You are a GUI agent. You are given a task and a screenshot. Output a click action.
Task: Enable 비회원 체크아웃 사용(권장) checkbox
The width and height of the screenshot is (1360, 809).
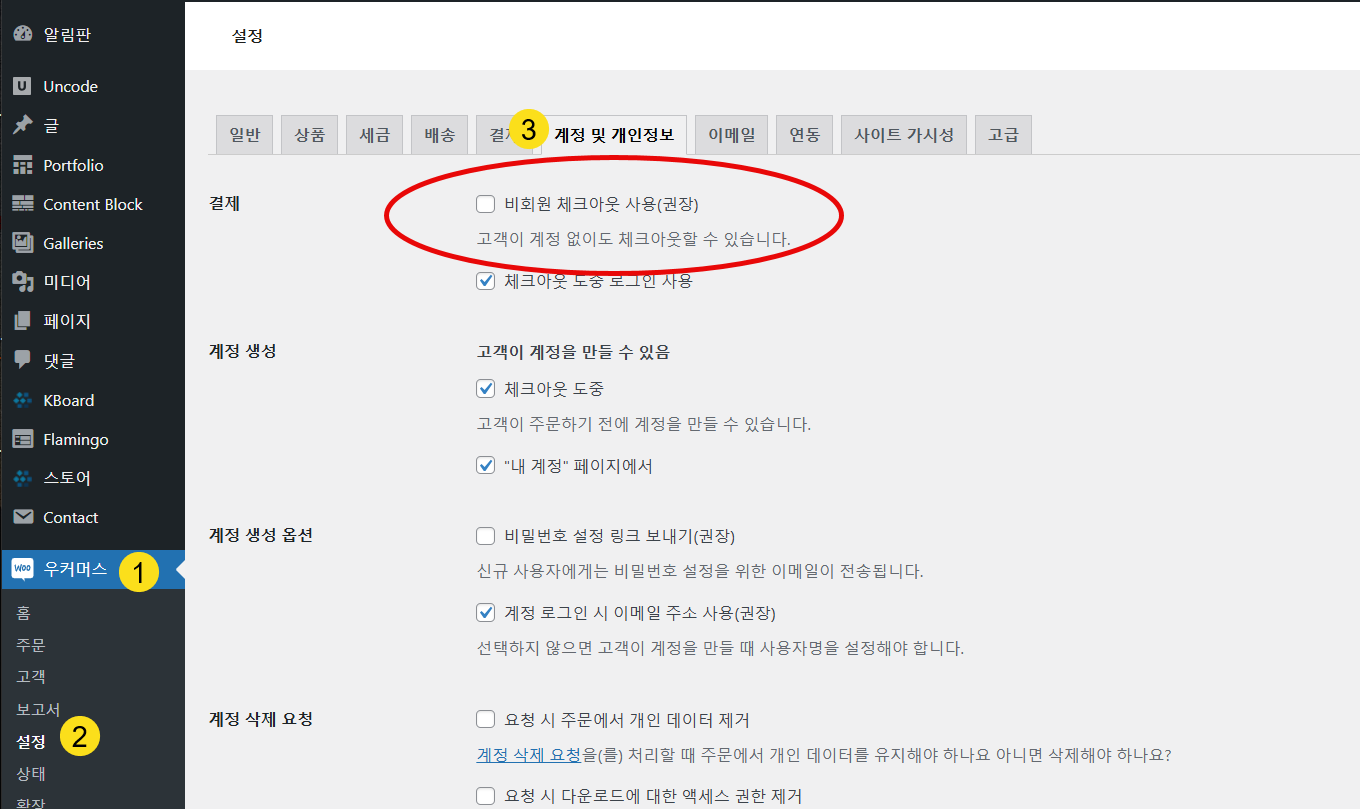click(x=485, y=203)
